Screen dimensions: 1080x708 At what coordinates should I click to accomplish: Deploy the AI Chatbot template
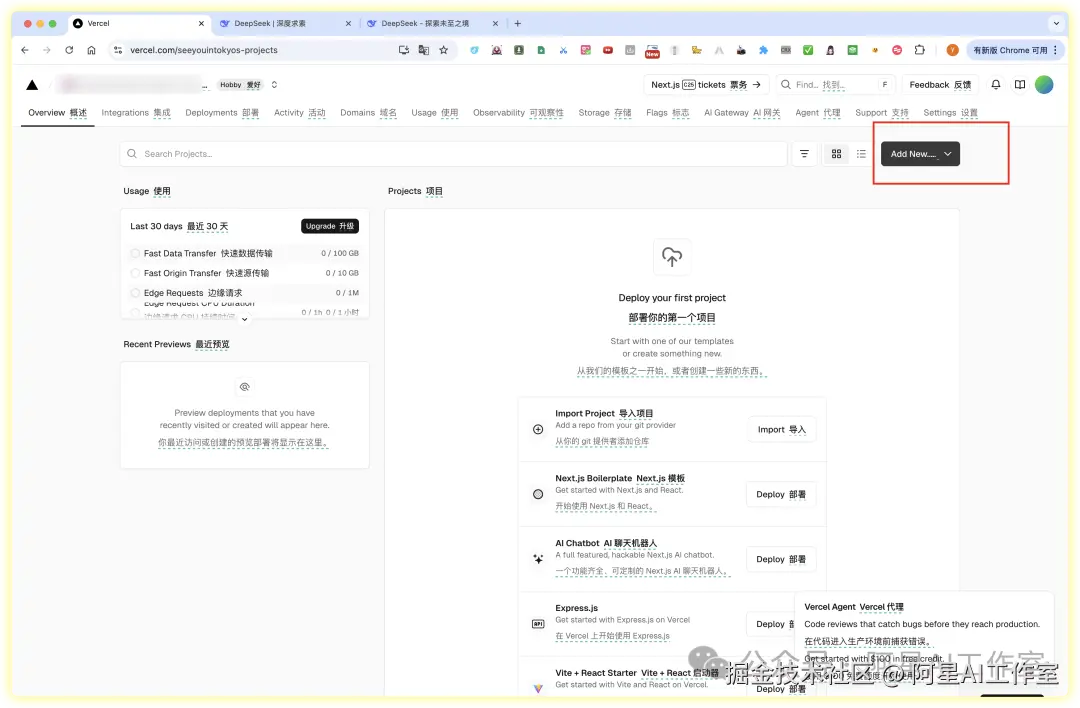[x=781, y=559]
